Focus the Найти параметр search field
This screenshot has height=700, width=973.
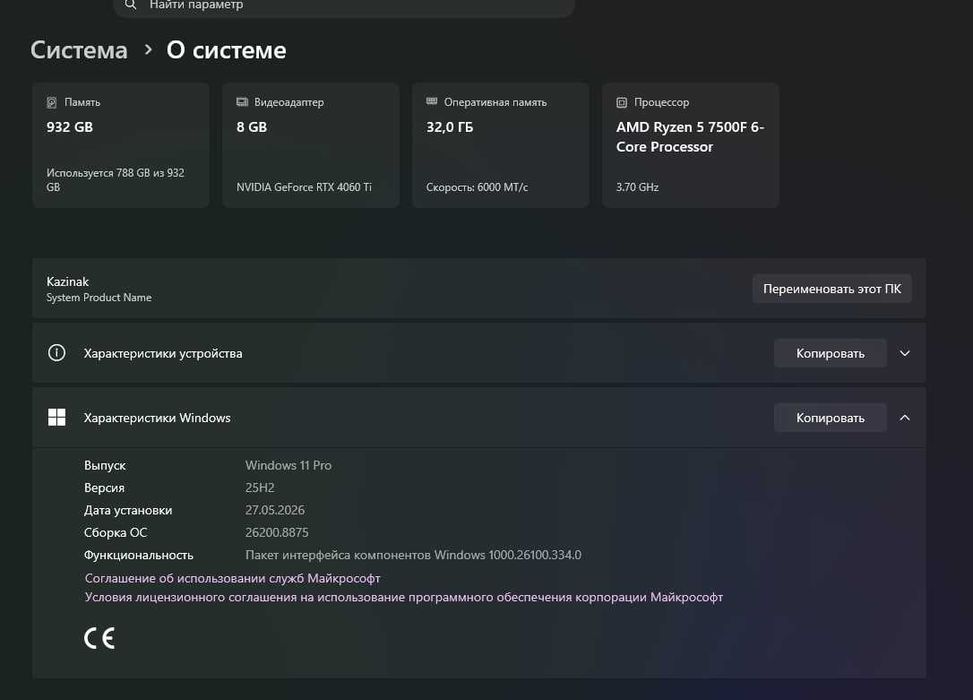click(344, 6)
